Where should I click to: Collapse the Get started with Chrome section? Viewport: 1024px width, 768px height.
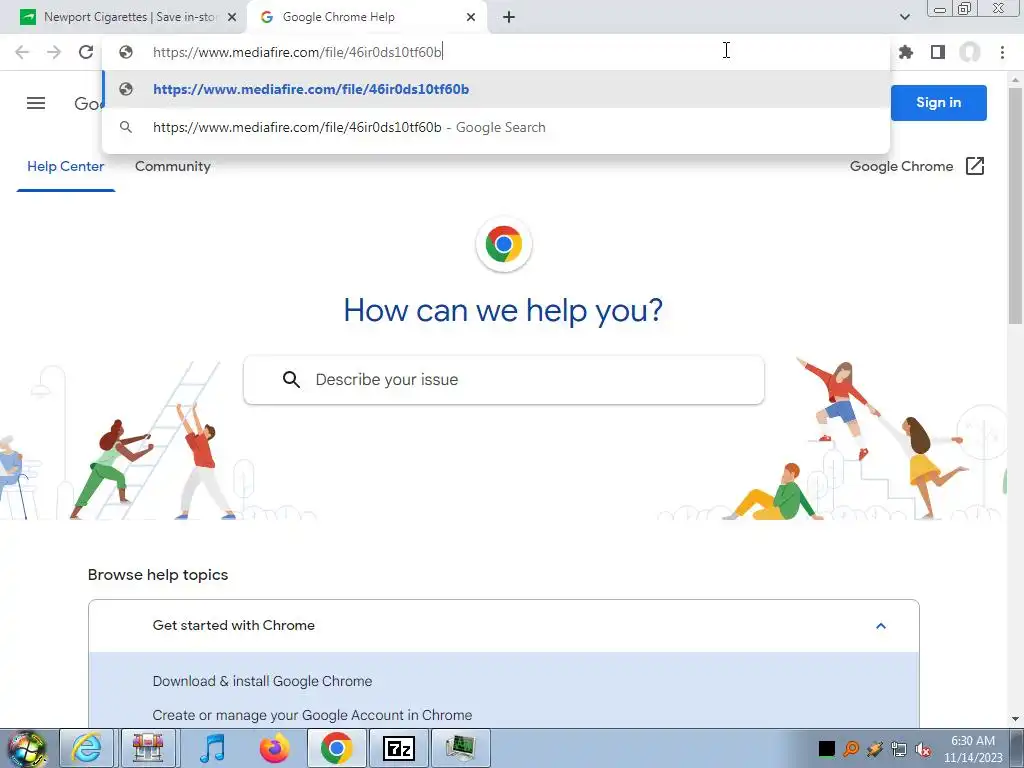tap(880, 626)
